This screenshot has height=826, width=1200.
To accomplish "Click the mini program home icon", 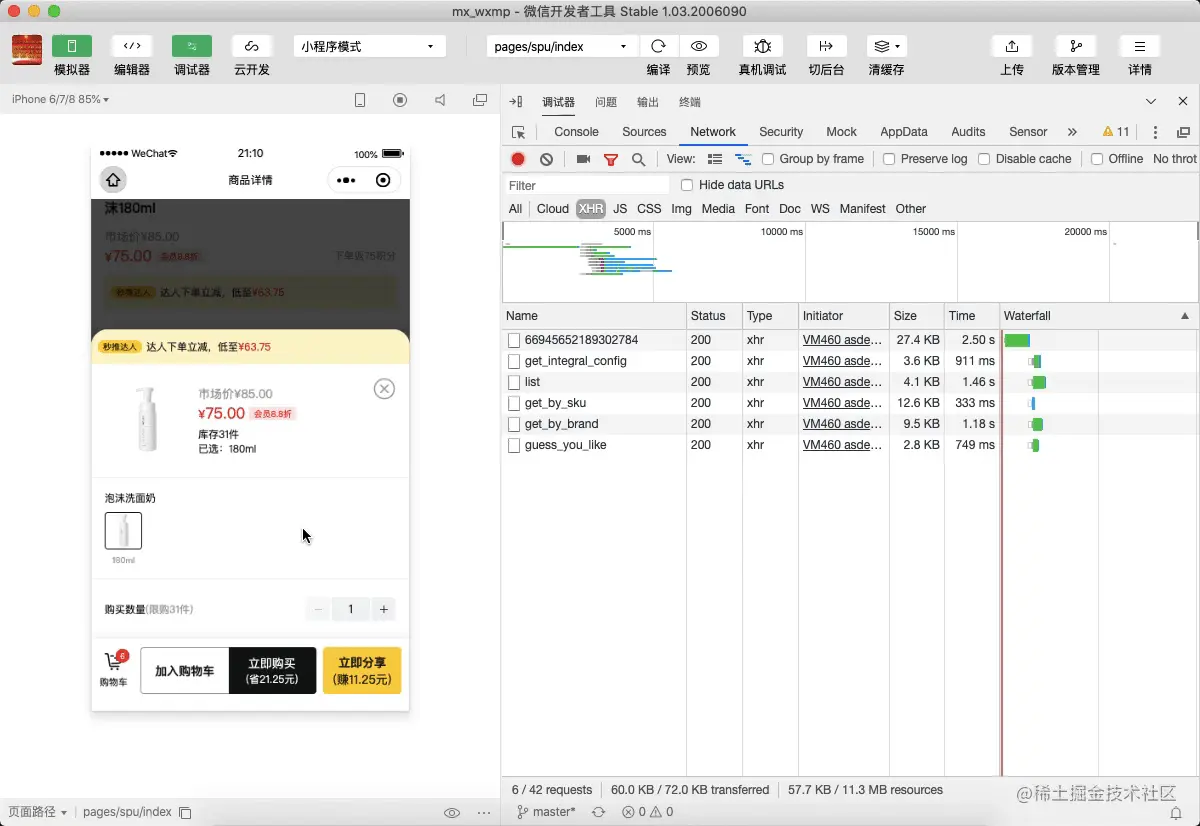I will click(113, 180).
